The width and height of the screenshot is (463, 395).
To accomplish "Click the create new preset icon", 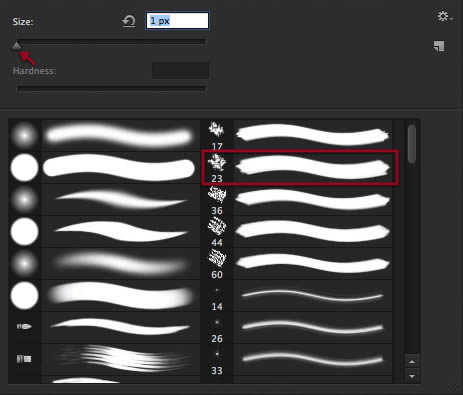I will 439,46.
